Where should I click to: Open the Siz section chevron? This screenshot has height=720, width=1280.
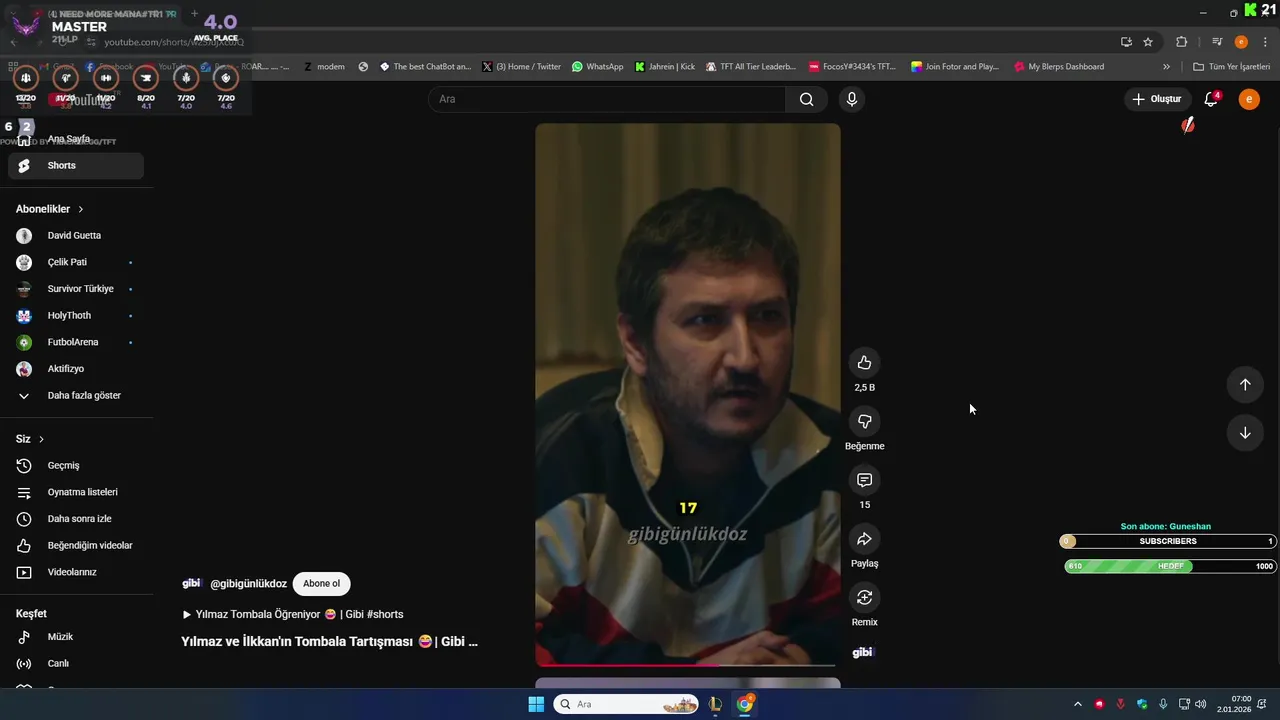click(x=41, y=439)
